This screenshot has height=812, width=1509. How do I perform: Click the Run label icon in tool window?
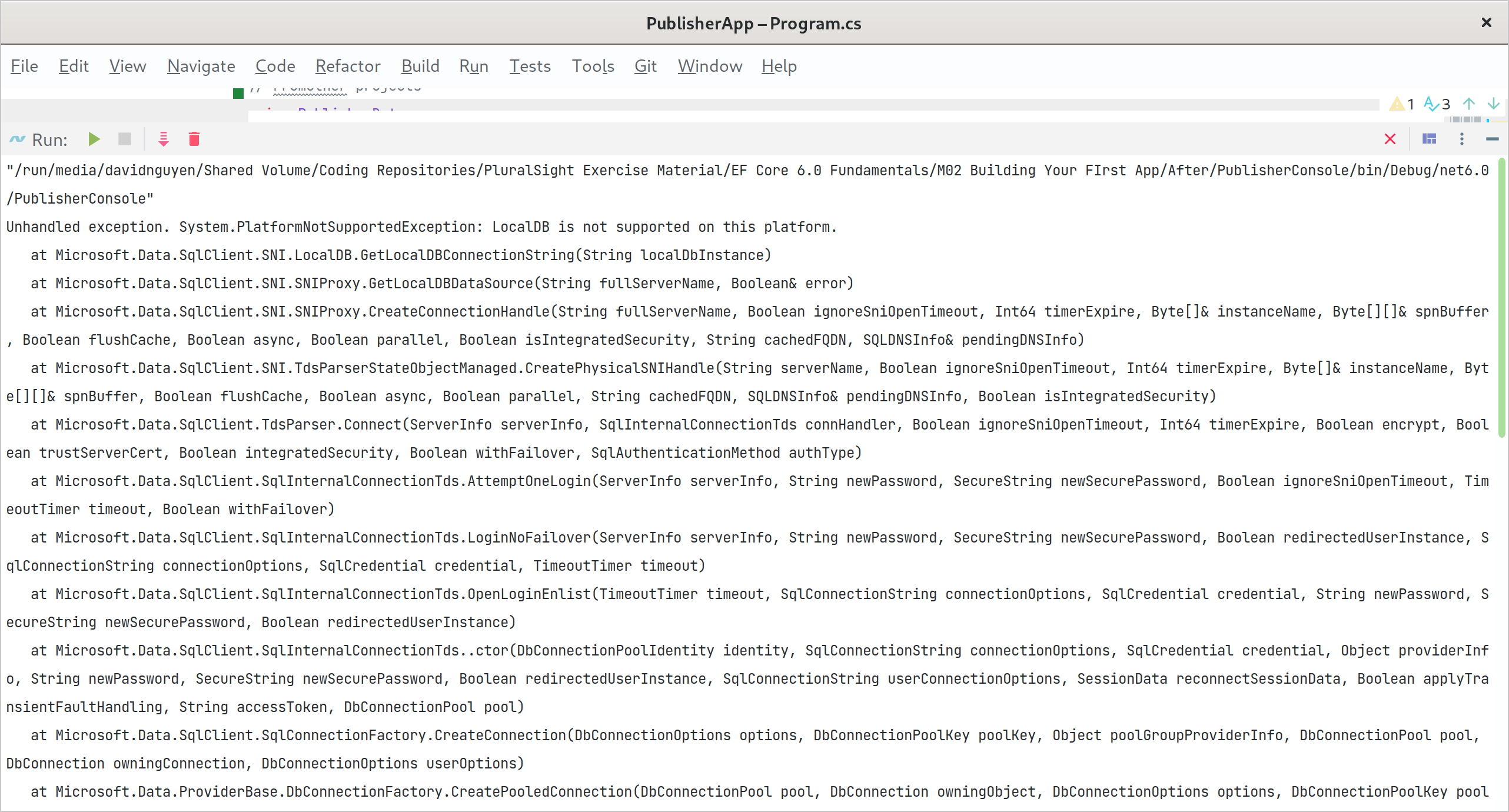click(x=18, y=139)
